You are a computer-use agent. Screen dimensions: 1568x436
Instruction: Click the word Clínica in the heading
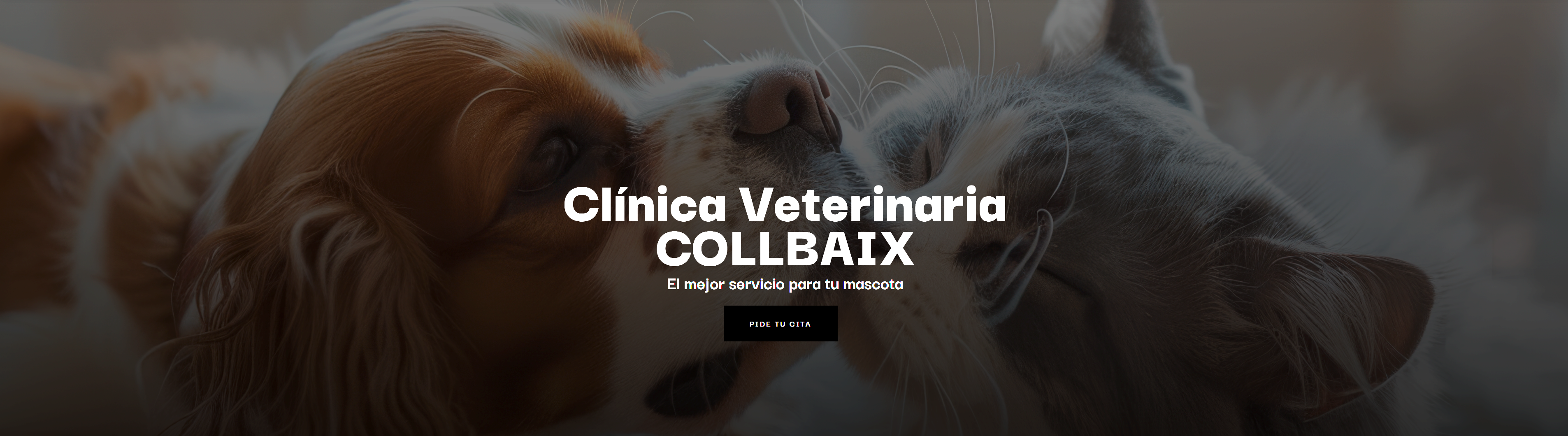click(x=645, y=205)
